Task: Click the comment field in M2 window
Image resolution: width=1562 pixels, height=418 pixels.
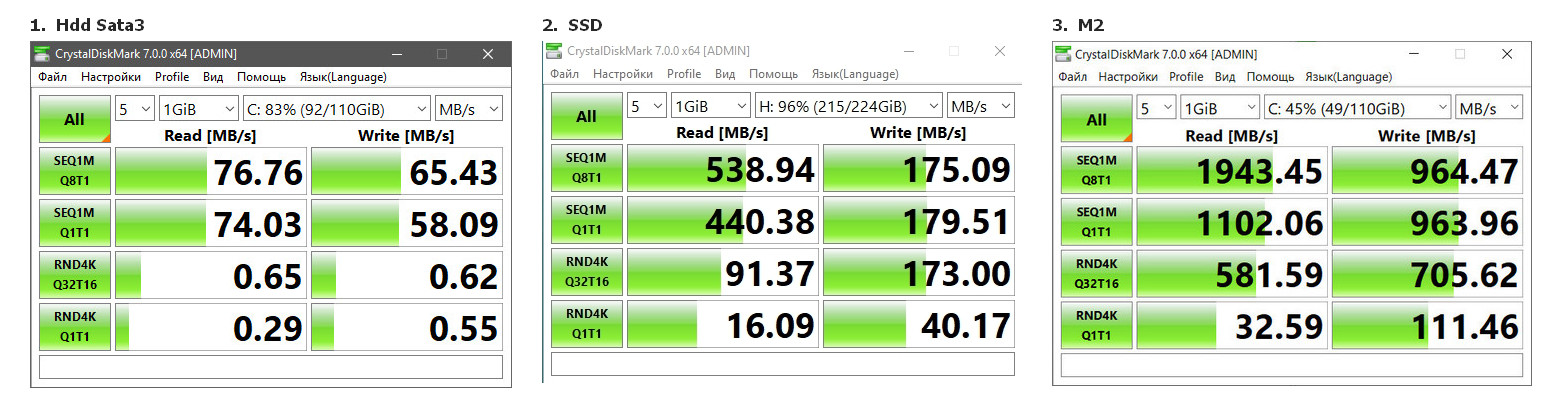Action: (1292, 366)
